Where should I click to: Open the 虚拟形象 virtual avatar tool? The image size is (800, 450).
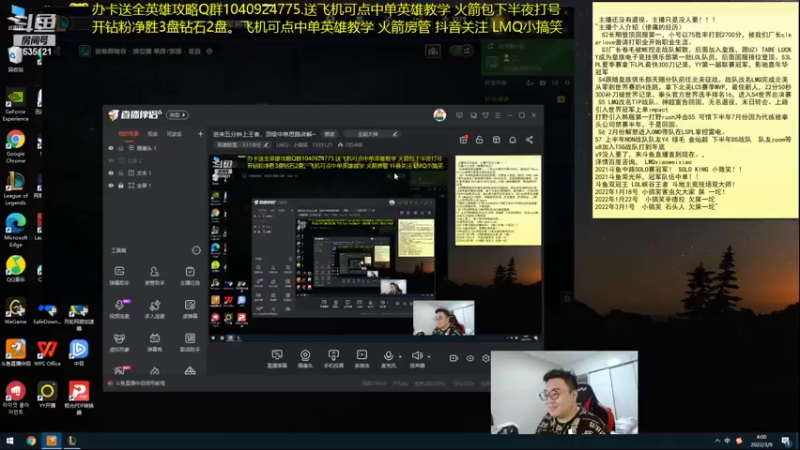click(x=119, y=342)
